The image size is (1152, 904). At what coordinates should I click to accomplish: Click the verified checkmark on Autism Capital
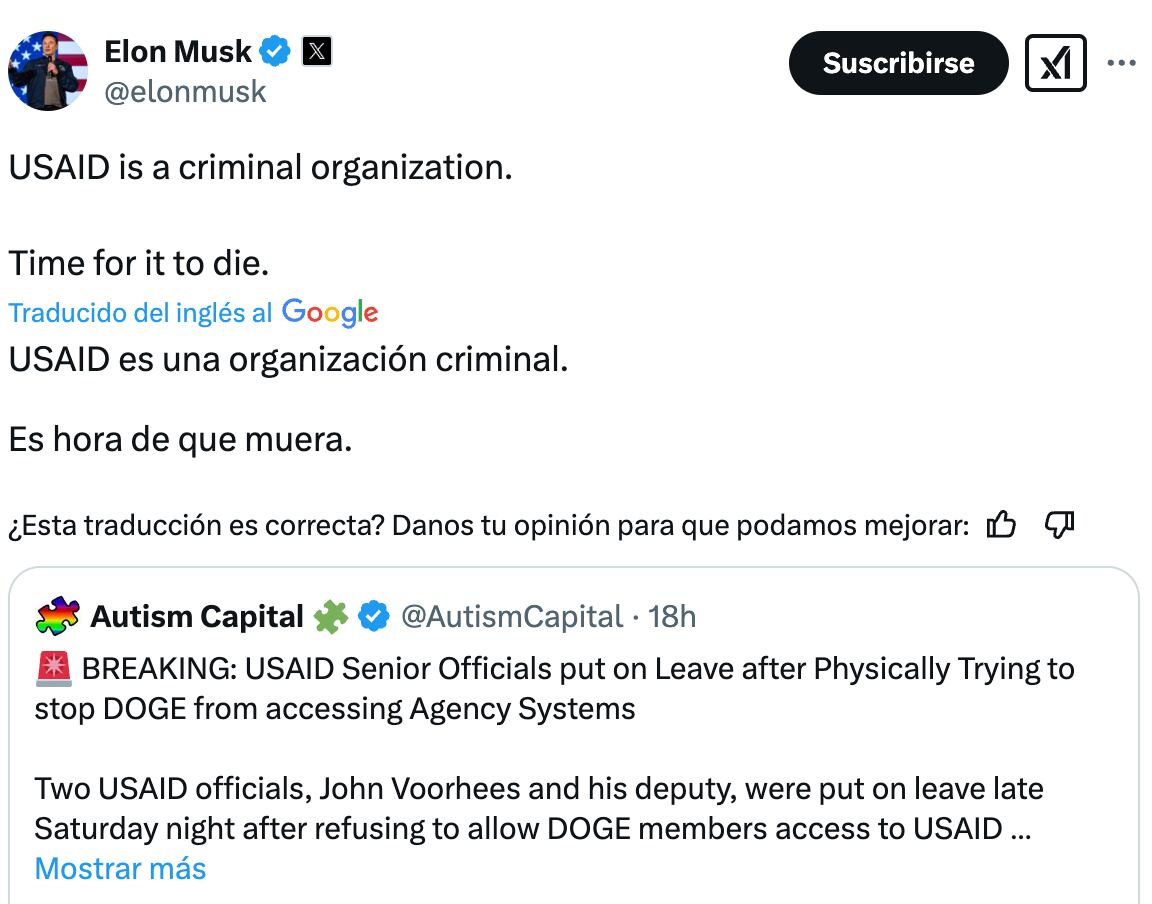(x=372, y=617)
